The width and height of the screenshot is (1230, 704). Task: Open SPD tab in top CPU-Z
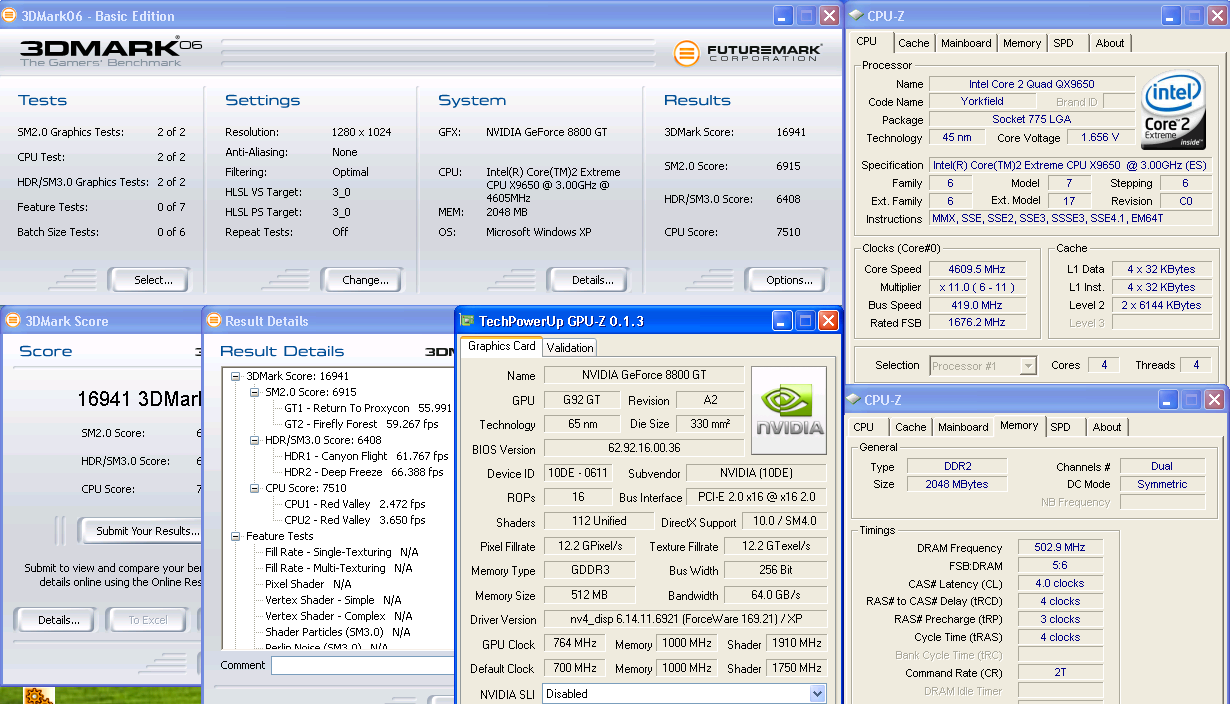[1063, 43]
